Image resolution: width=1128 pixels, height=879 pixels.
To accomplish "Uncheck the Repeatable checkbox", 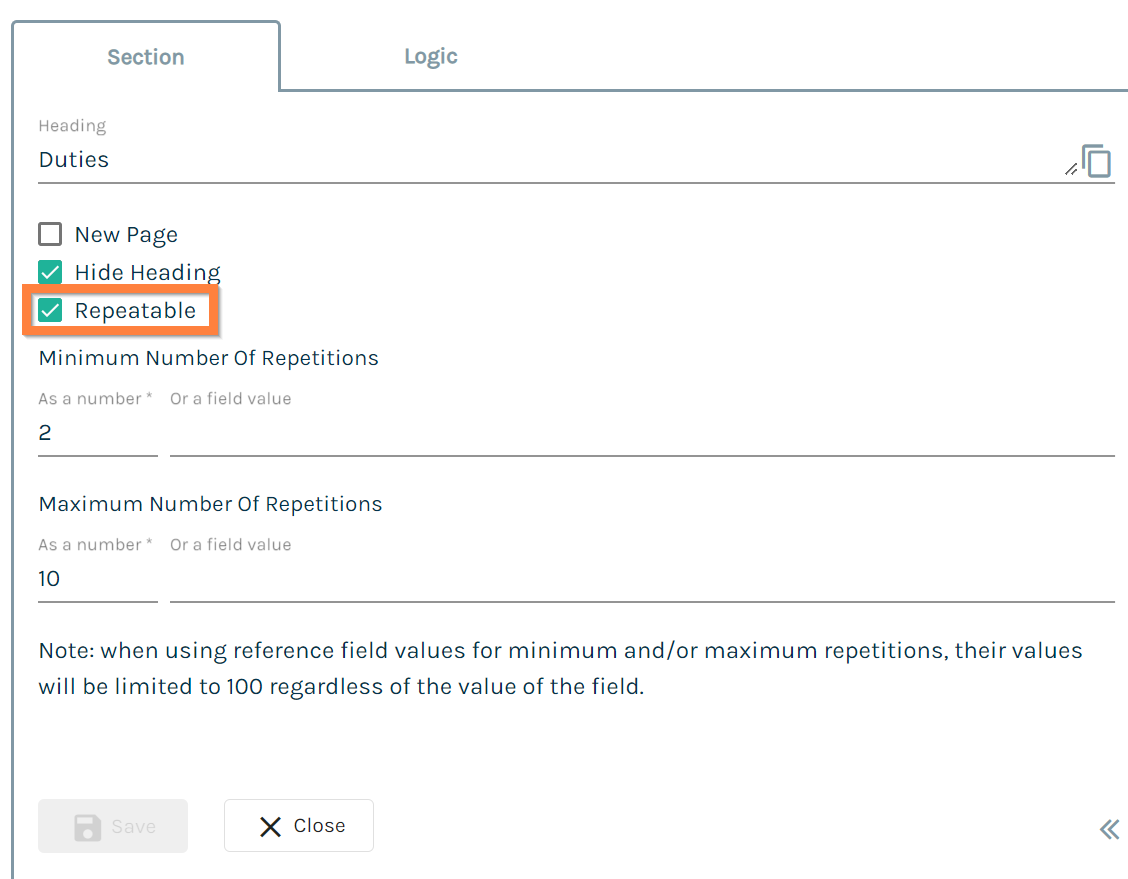I will [50, 311].
